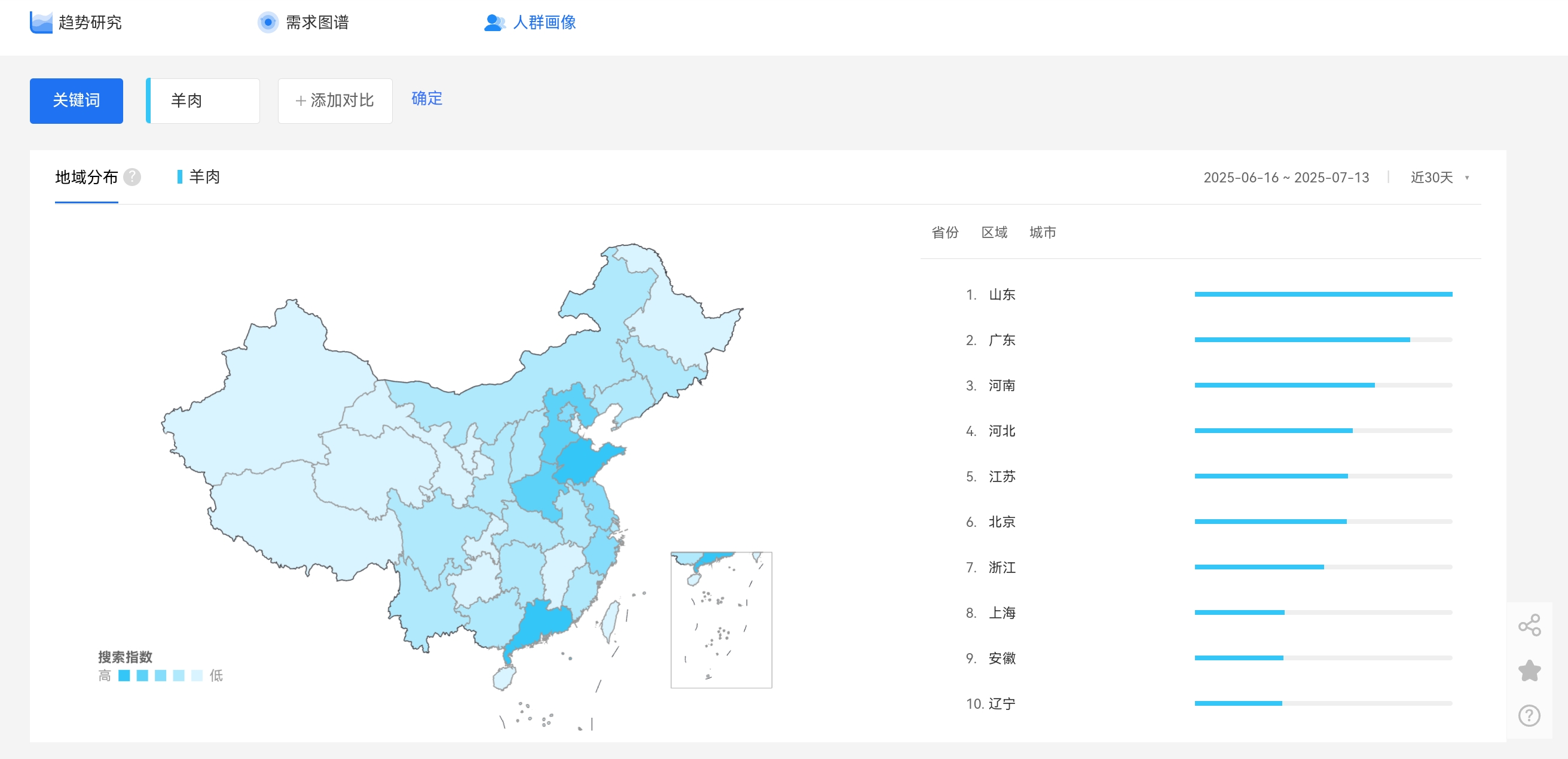Select the 地域分布 tab

tap(87, 177)
